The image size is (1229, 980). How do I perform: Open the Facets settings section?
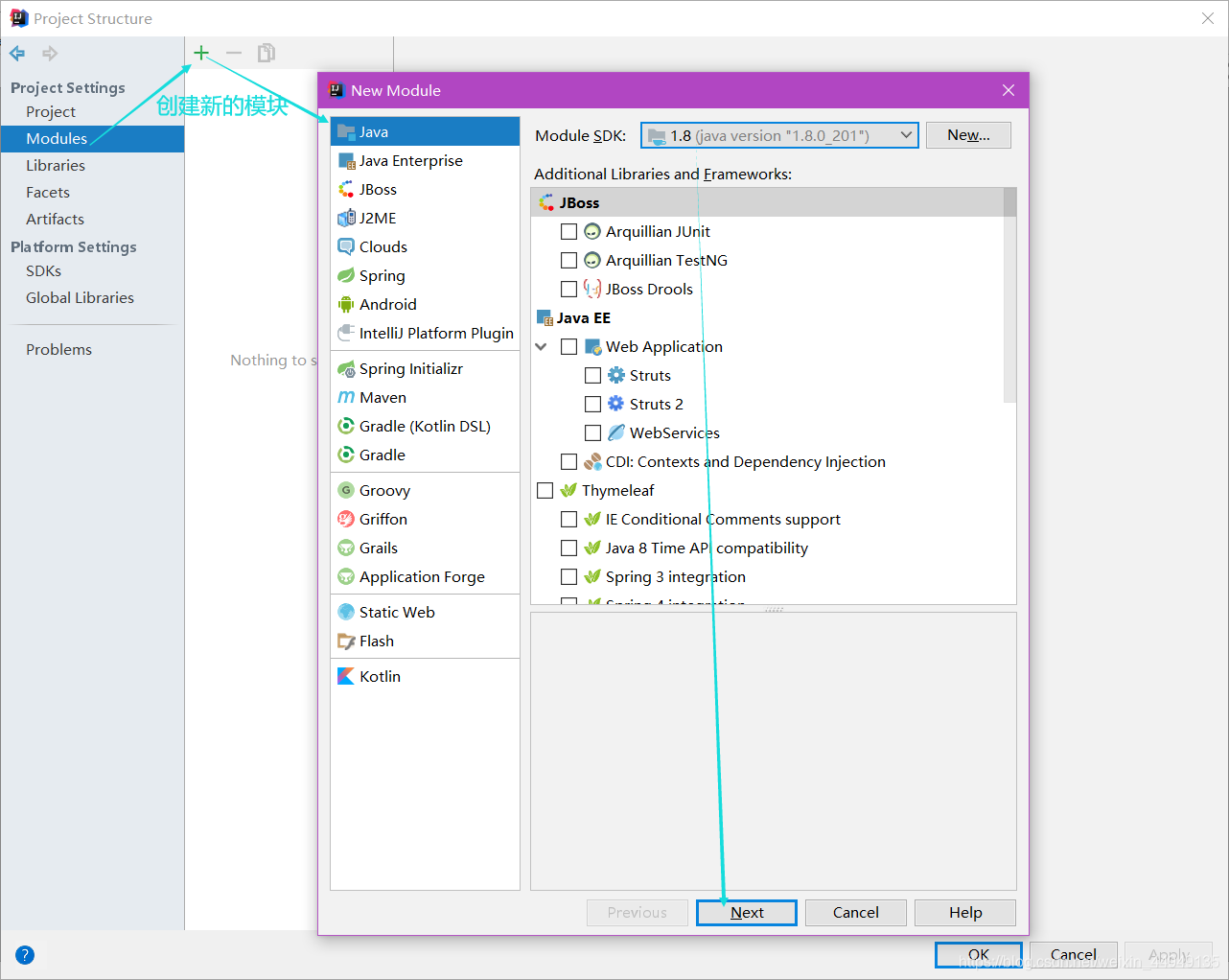tap(48, 192)
